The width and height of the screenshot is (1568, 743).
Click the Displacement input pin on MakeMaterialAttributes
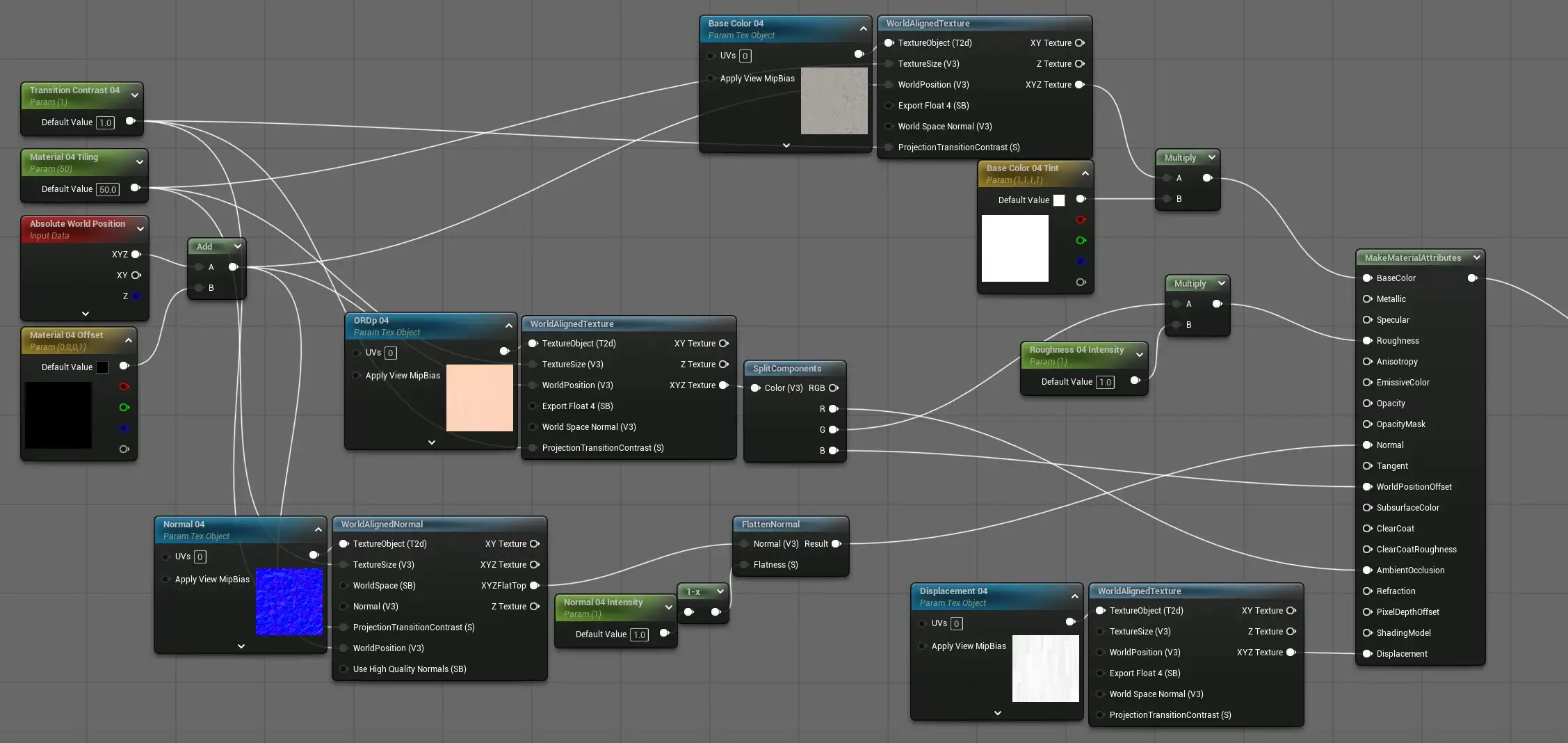(1367, 654)
